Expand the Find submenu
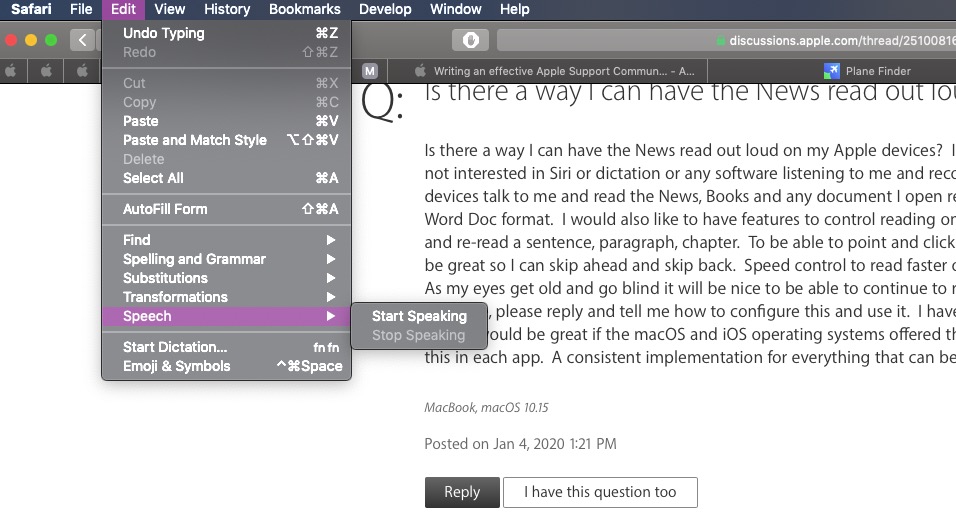Image resolution: width=956 pixels, height=519 pixels. point(226,240)
